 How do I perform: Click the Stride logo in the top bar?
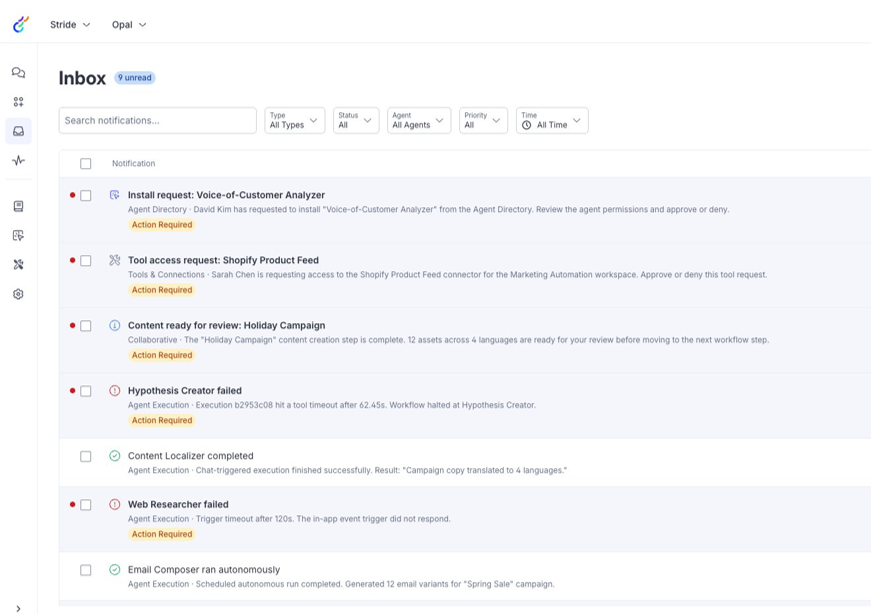[x=17, y=24]
